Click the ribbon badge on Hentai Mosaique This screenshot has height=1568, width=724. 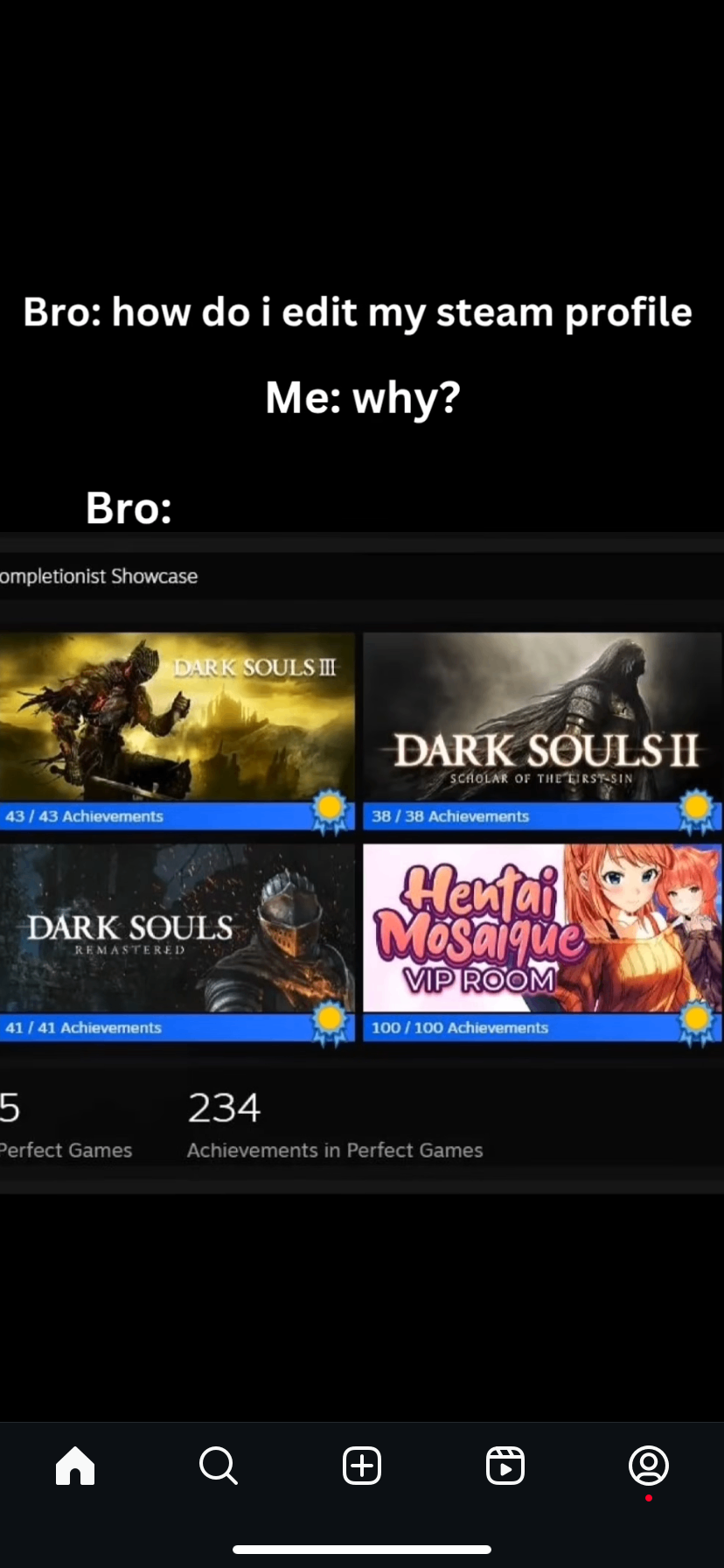[x=697, y=1024]
